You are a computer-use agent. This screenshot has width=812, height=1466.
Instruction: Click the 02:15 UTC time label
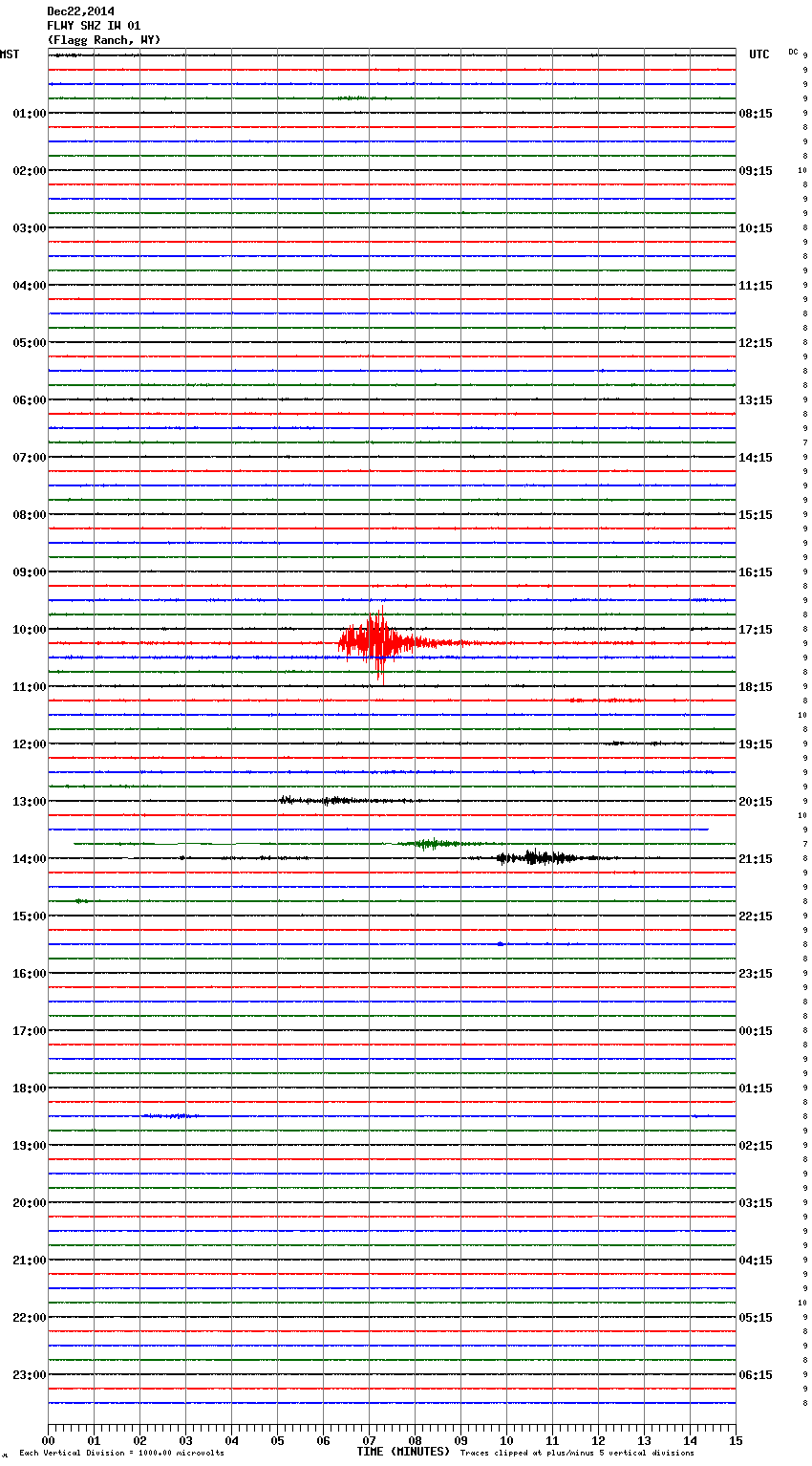[756, 1146]
